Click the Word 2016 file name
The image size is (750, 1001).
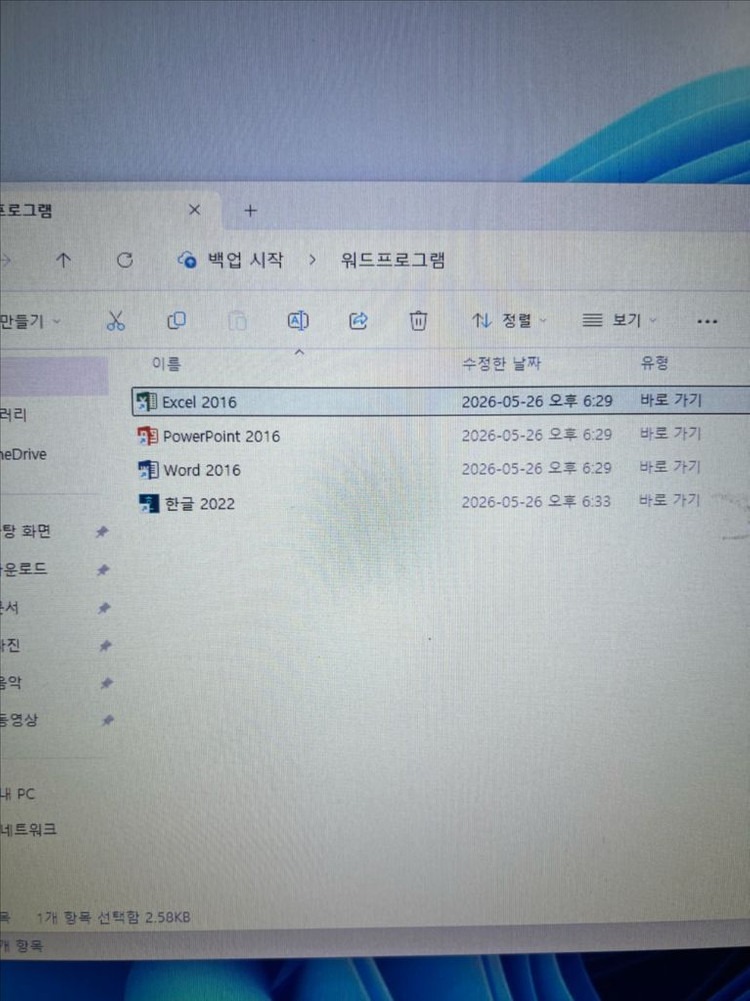(202, 470)
